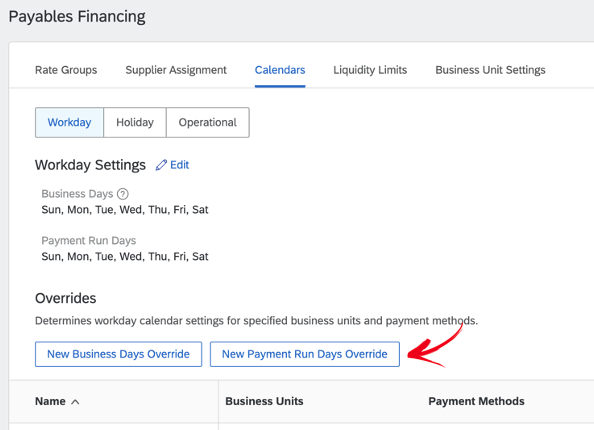This screenshot has height=430, width=594.
Task: Select the Workday calendar segment
Action: click(x=69, y=122)
